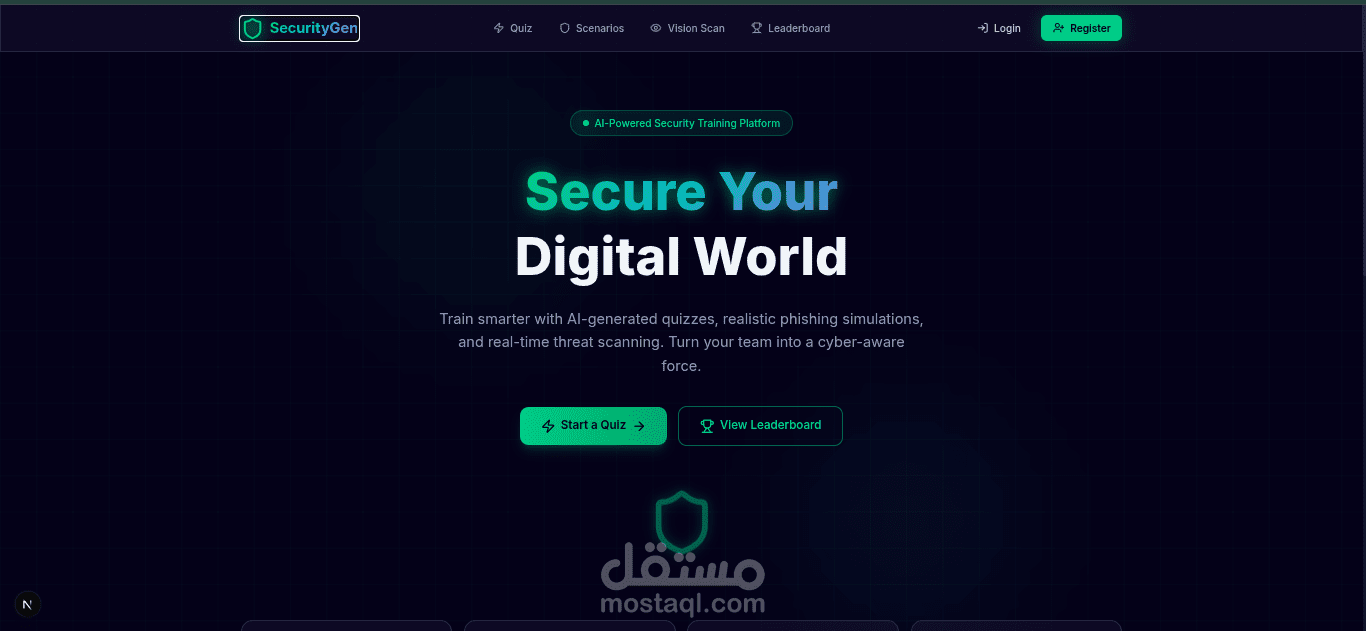Click the sign-in arrow icon beside Login
The height and width of the screenshot is (631, 1366).
click(x=983, y=28)
